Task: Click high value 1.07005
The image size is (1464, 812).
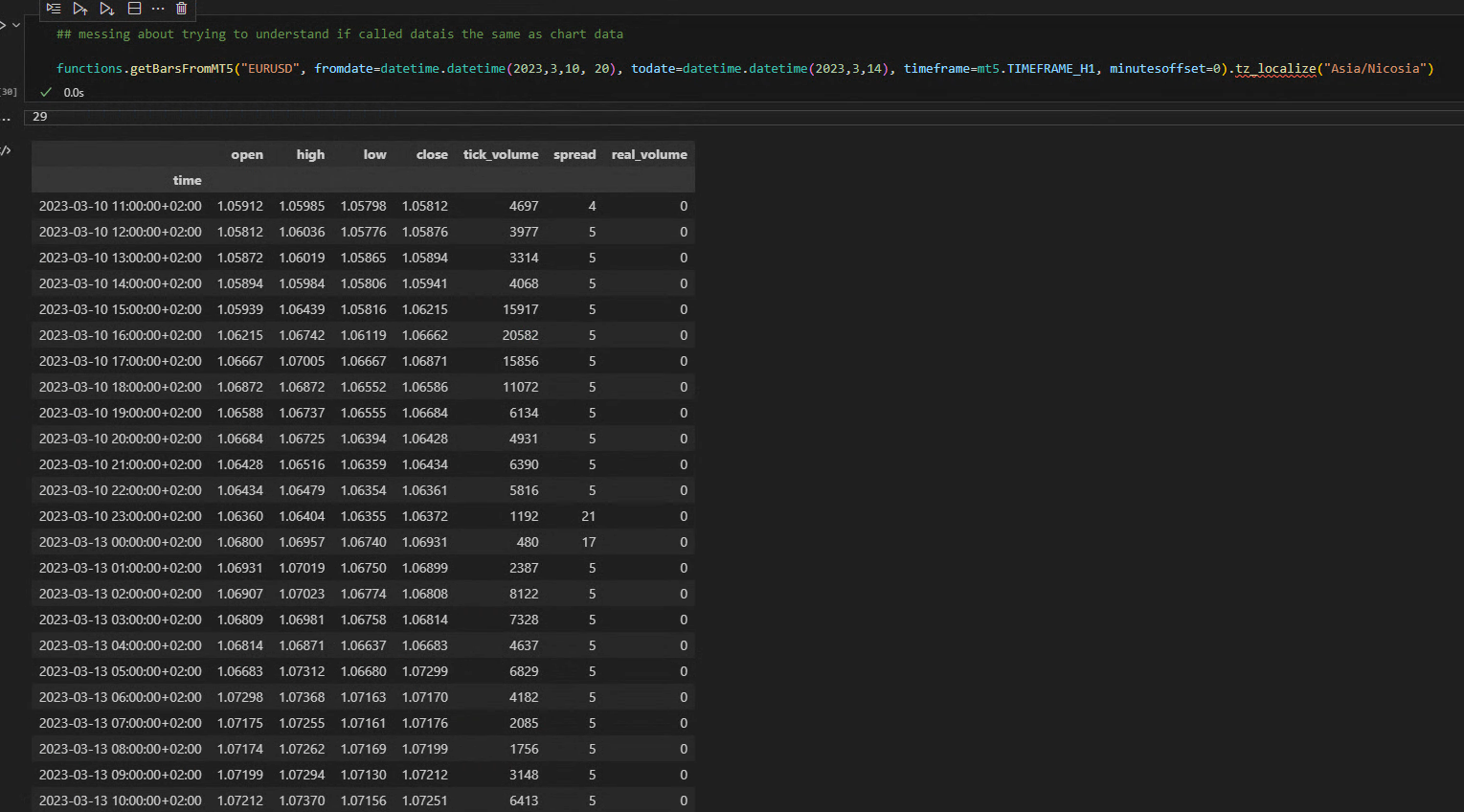Action: tap(302, 361)
